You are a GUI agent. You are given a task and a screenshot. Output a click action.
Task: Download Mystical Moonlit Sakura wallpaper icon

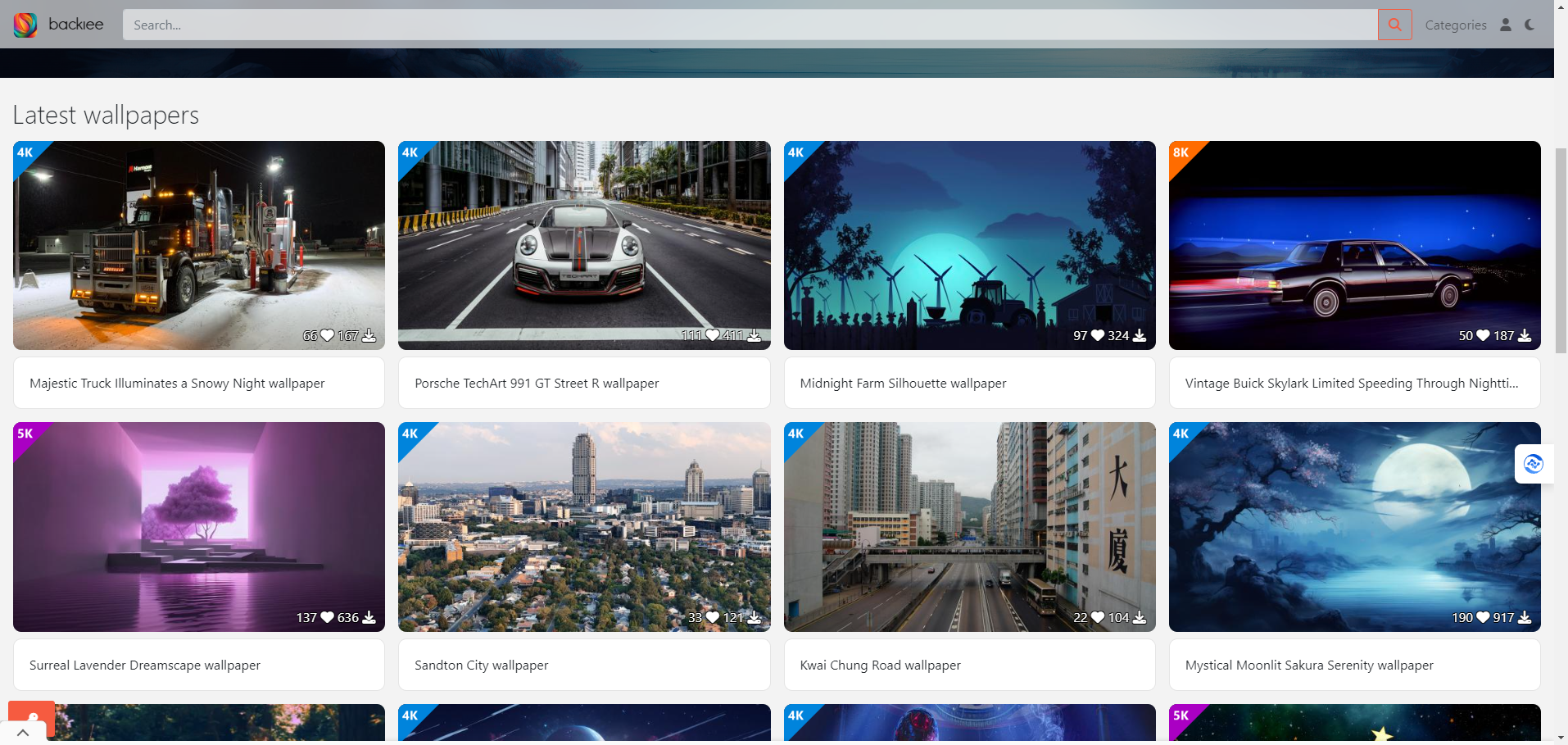(1525, 617)
